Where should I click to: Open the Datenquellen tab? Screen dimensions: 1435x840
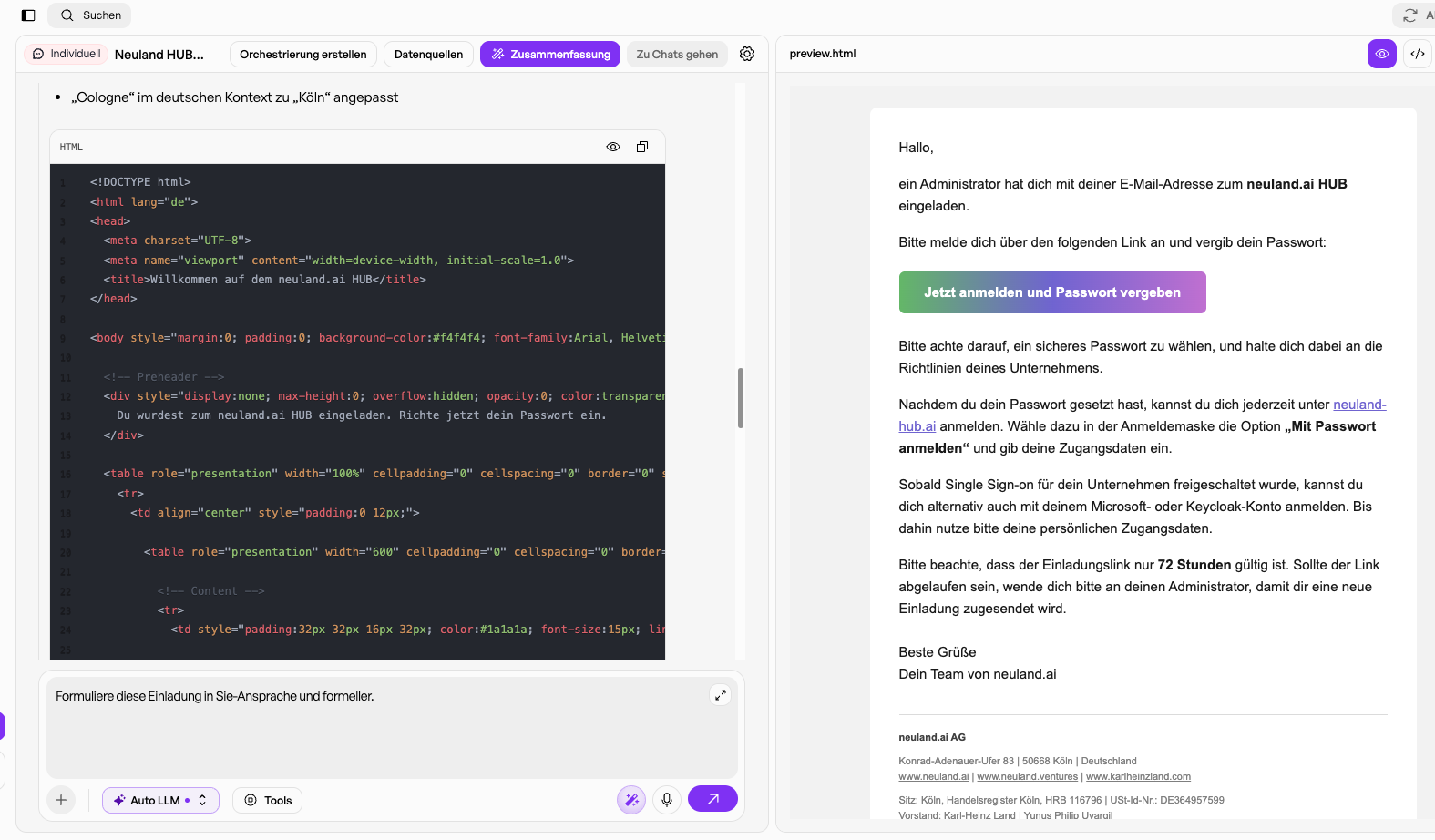click(x=428, y=55)
